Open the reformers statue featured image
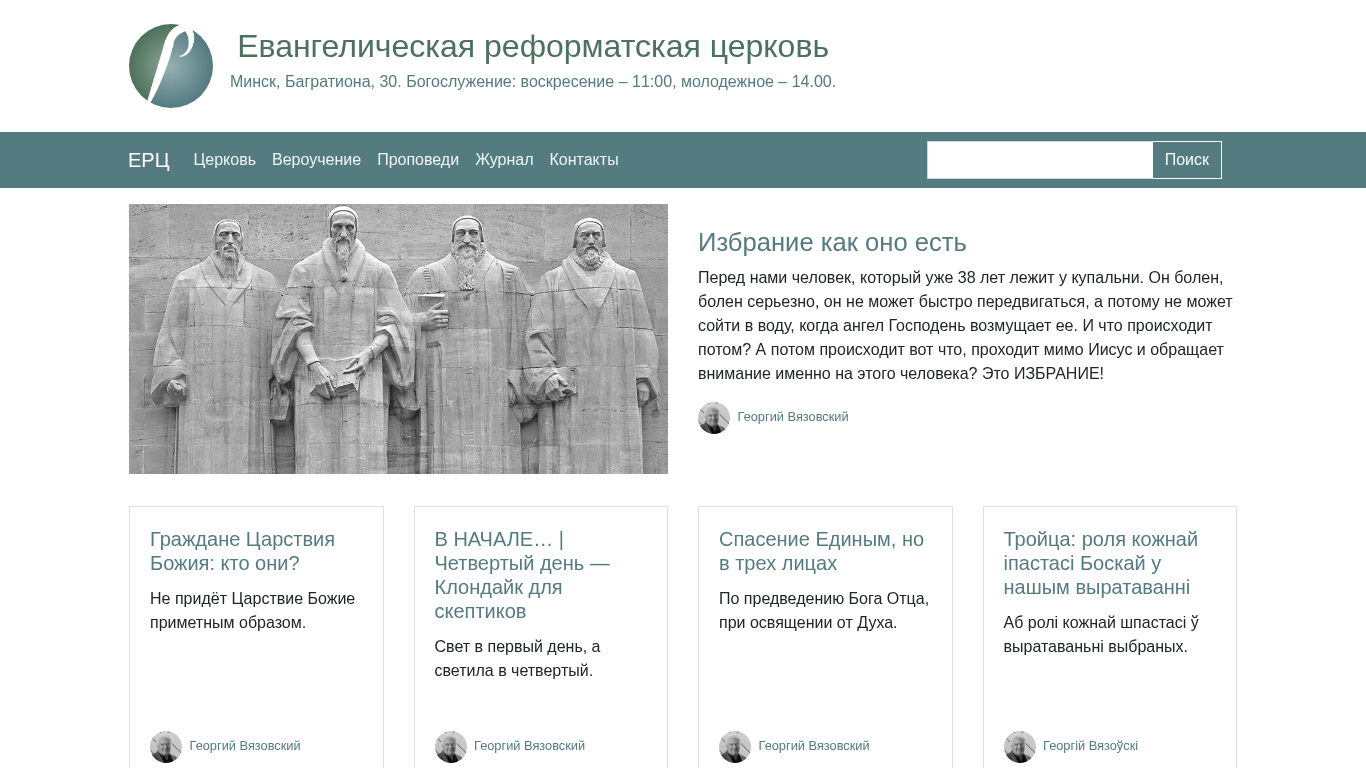Screen dimensions: 1366x768 [x=398, y=339]
